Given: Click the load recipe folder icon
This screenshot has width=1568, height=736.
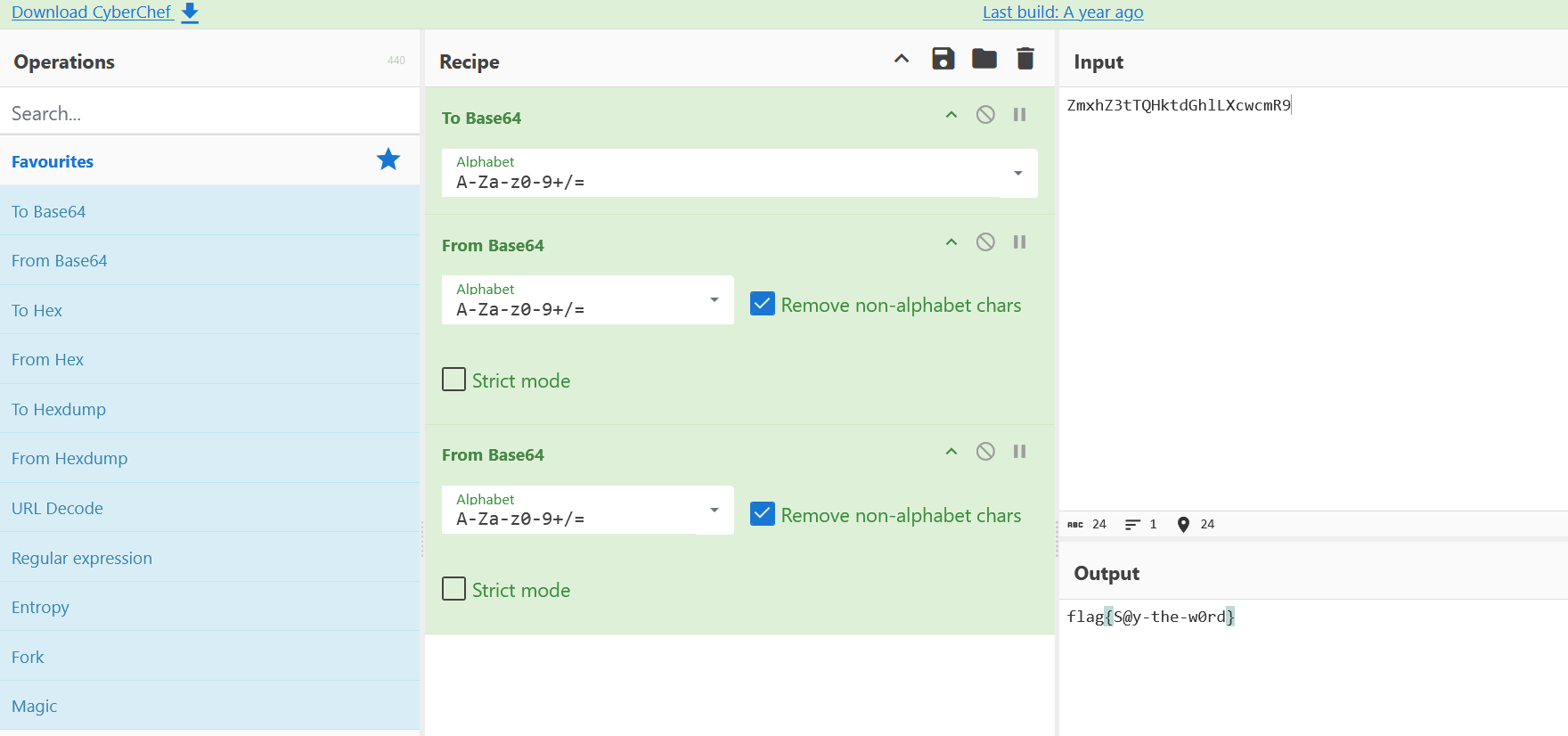Looking at the screenshot, I should 984,59.
